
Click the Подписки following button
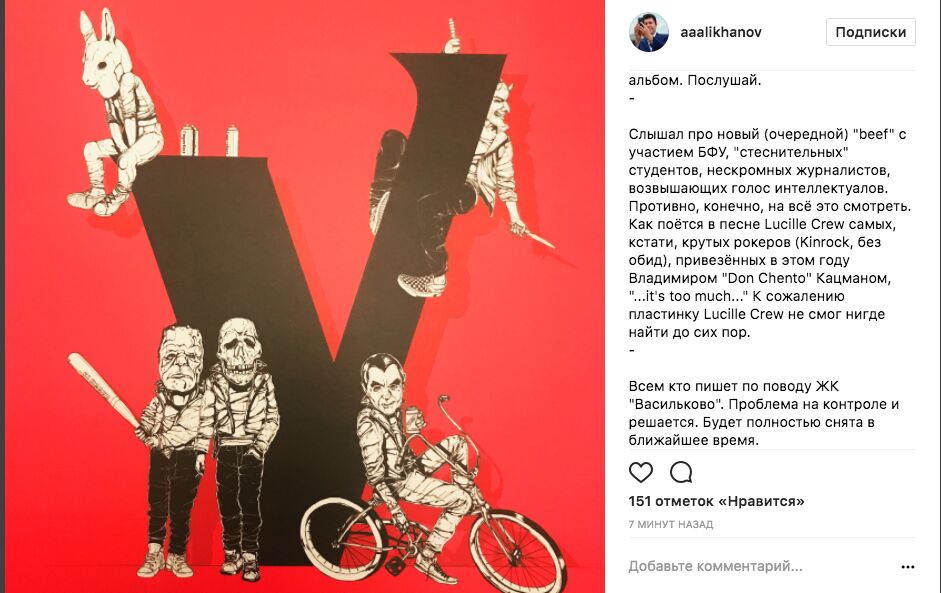[x=871, y=32]
